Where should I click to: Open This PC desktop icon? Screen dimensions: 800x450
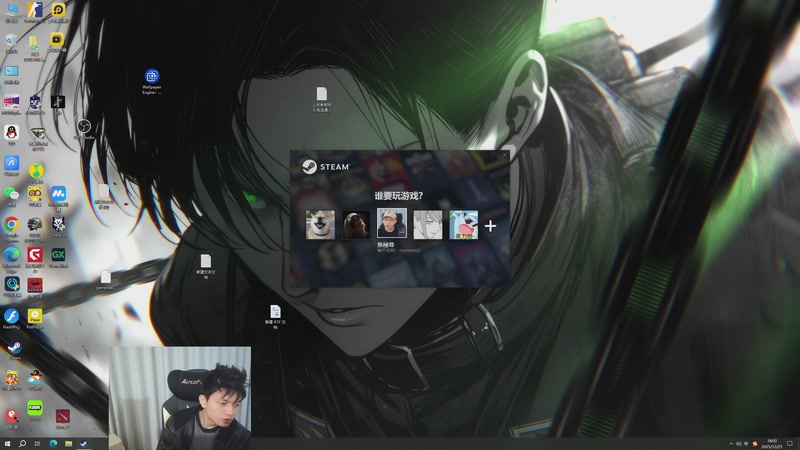(x=11, y=12)
